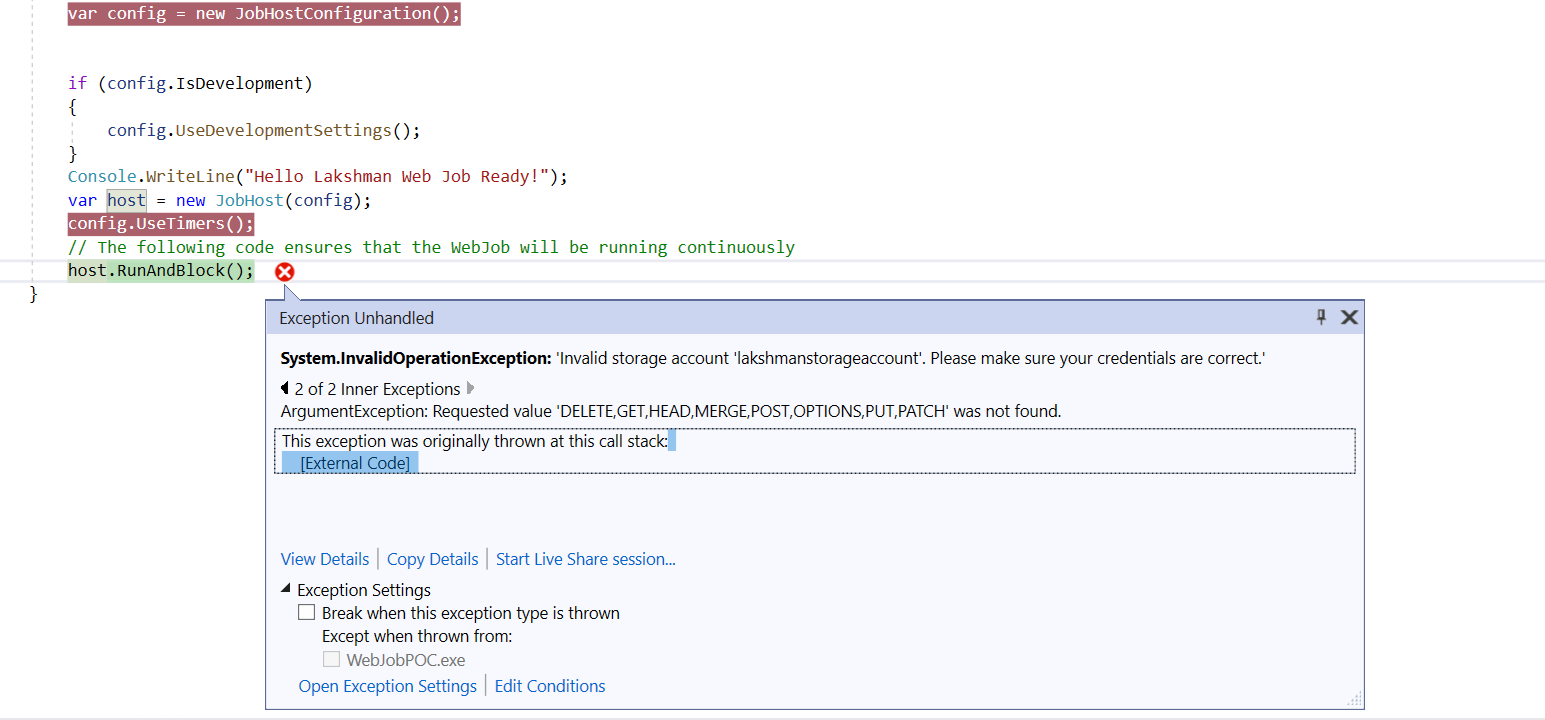Open the View Details dialog
This screenshot has height=720, width=1545.
(324, 558)
